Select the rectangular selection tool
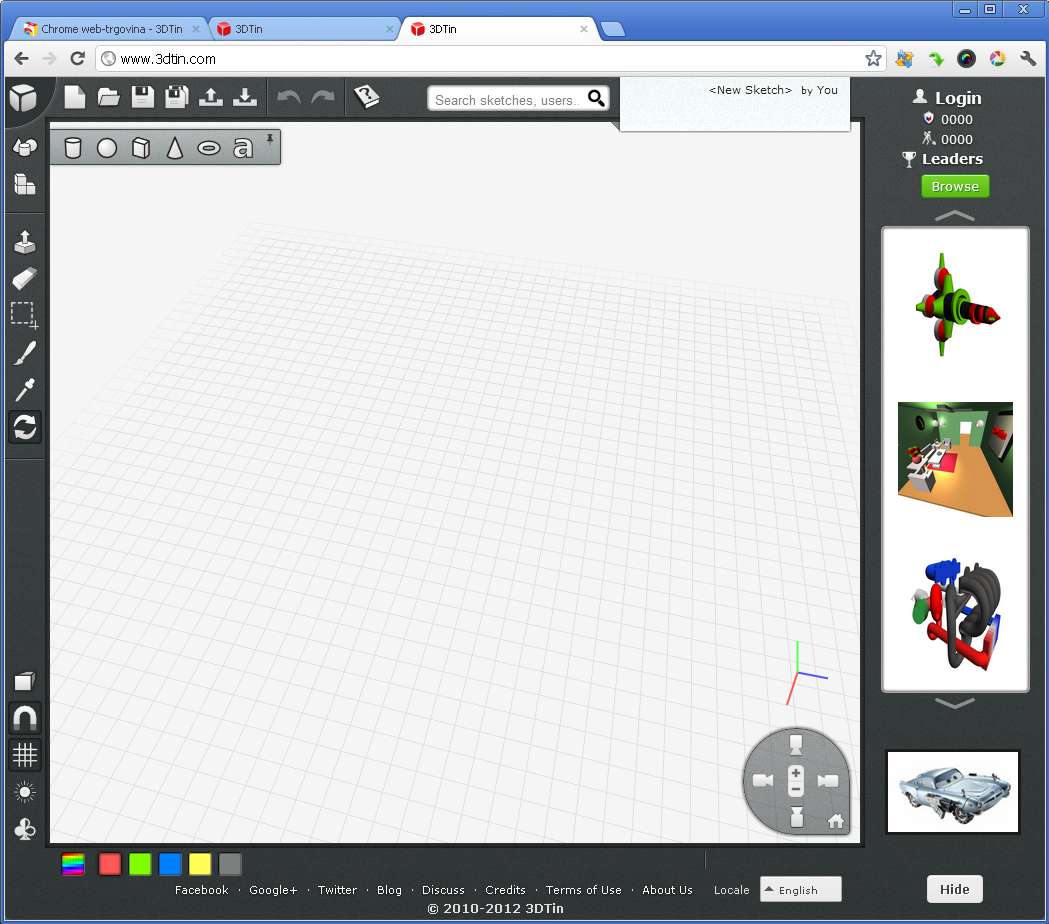Viewport: 1049px width, 924px height. click(x=25, y=315)
